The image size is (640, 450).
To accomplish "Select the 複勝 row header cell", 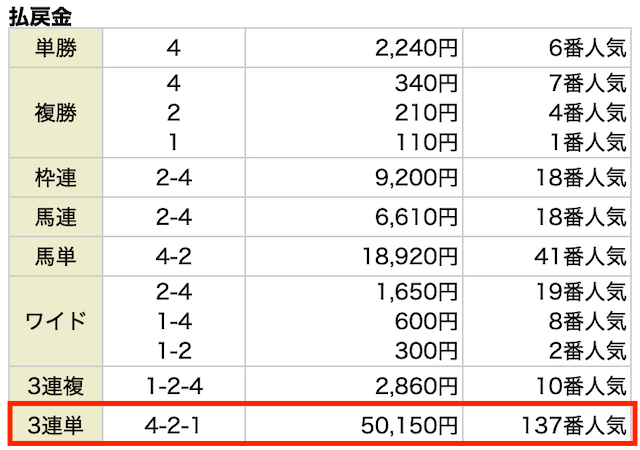I will 56,113.
